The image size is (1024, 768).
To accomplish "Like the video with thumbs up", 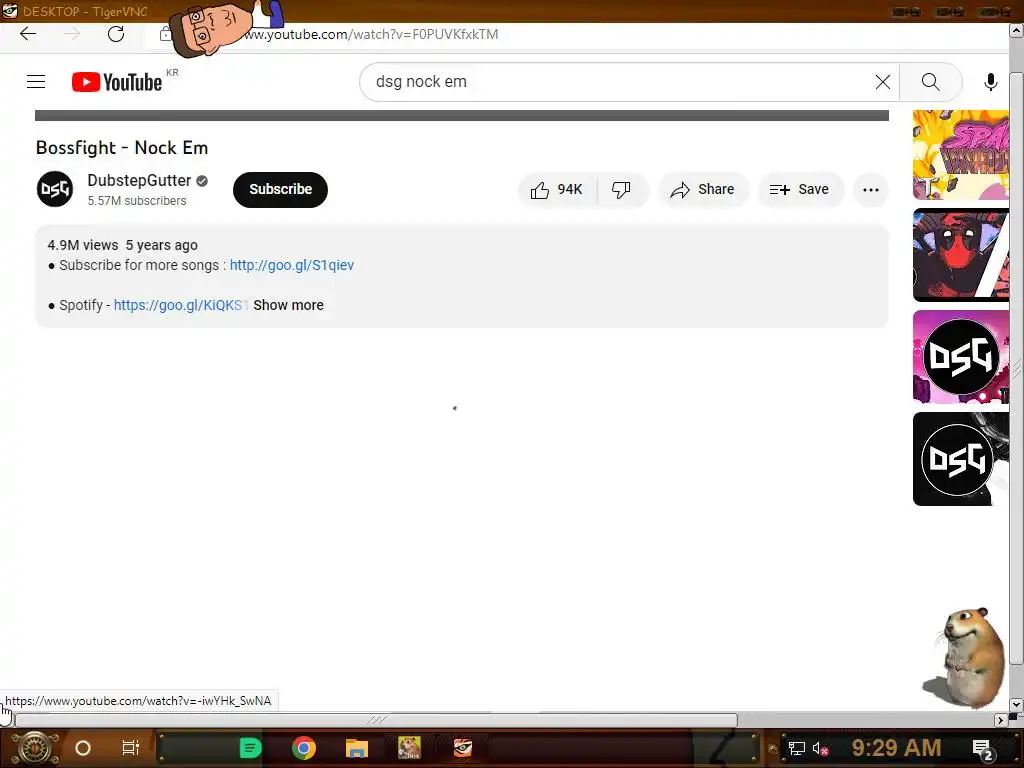I will (x=557, y=189).
